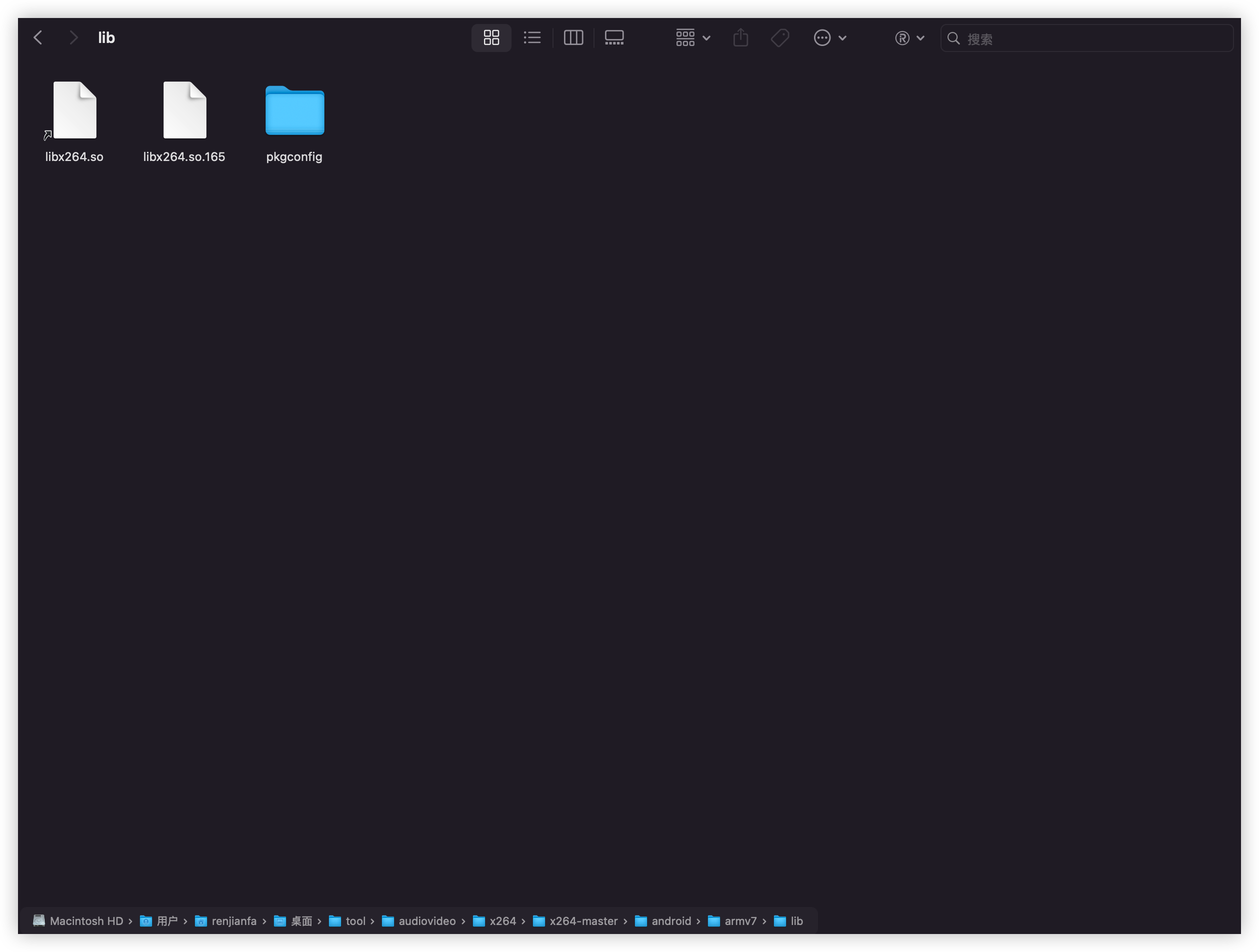This screenshot has height=952, width=1259.
Task: Click the Tags toolbar icon
Action: click(x=780, y=38)
